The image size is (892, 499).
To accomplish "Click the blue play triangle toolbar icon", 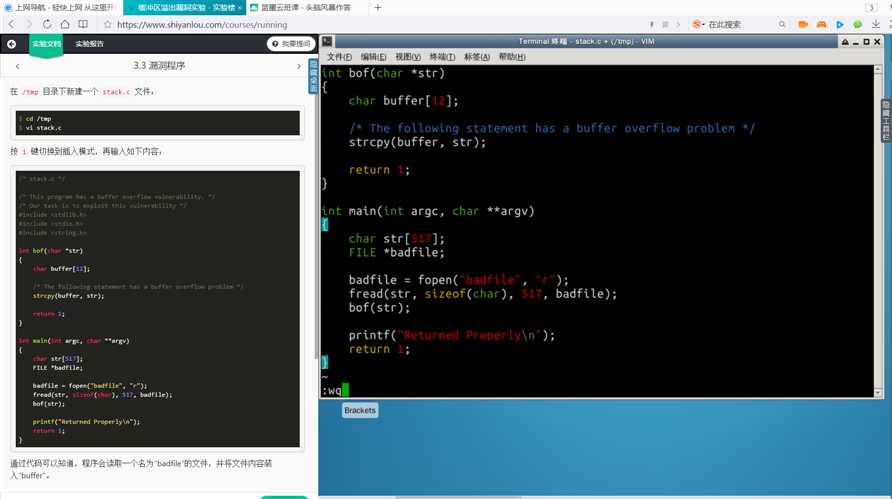I will tap(840, 24).
